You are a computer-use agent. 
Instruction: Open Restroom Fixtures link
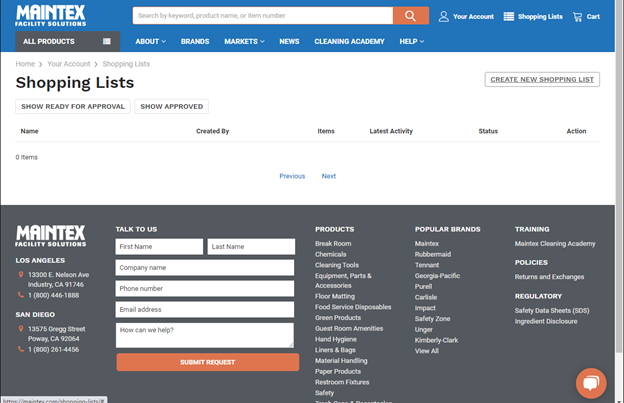point(342,382)
